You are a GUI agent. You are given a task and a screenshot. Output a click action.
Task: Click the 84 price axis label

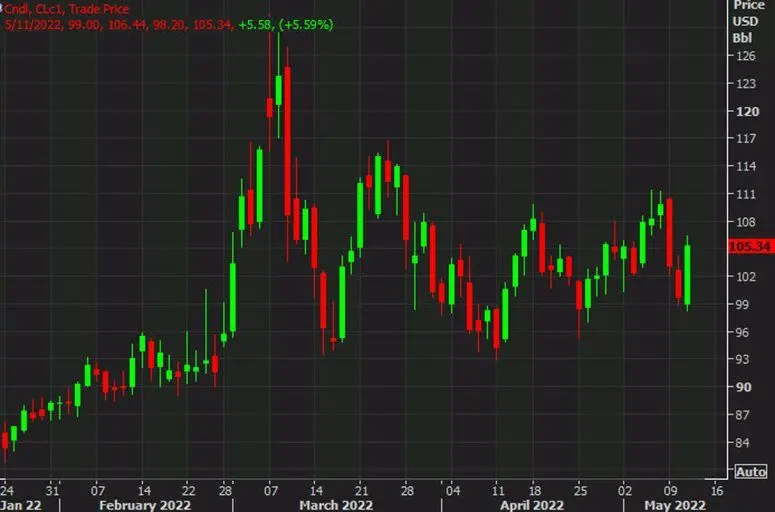coord(744,443)
